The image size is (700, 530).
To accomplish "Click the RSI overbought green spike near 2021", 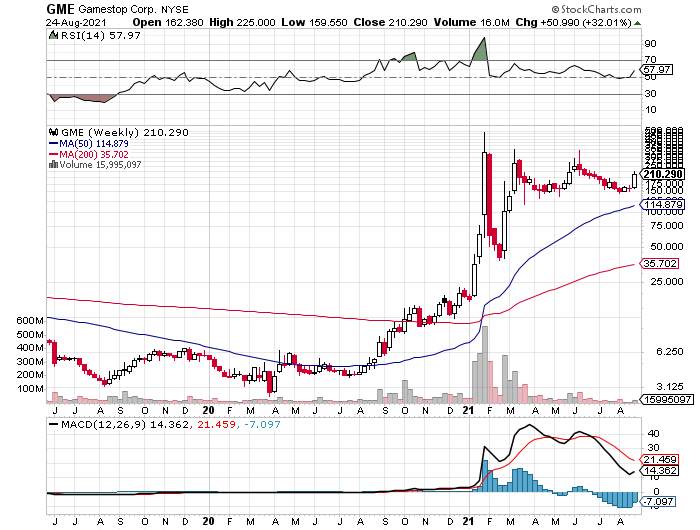I will pyautogui.click(x=480, y=49).
